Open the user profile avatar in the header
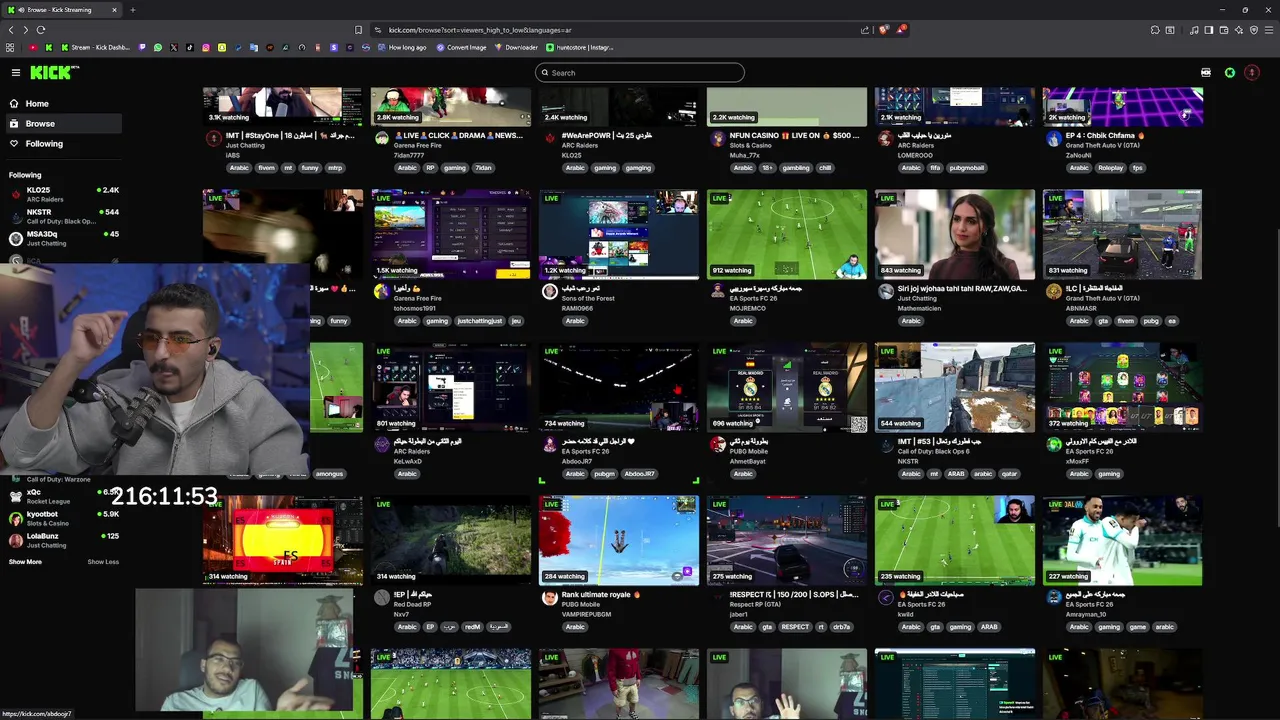The height and width of the screenshot is (720, 1280). coord(1252,72)
